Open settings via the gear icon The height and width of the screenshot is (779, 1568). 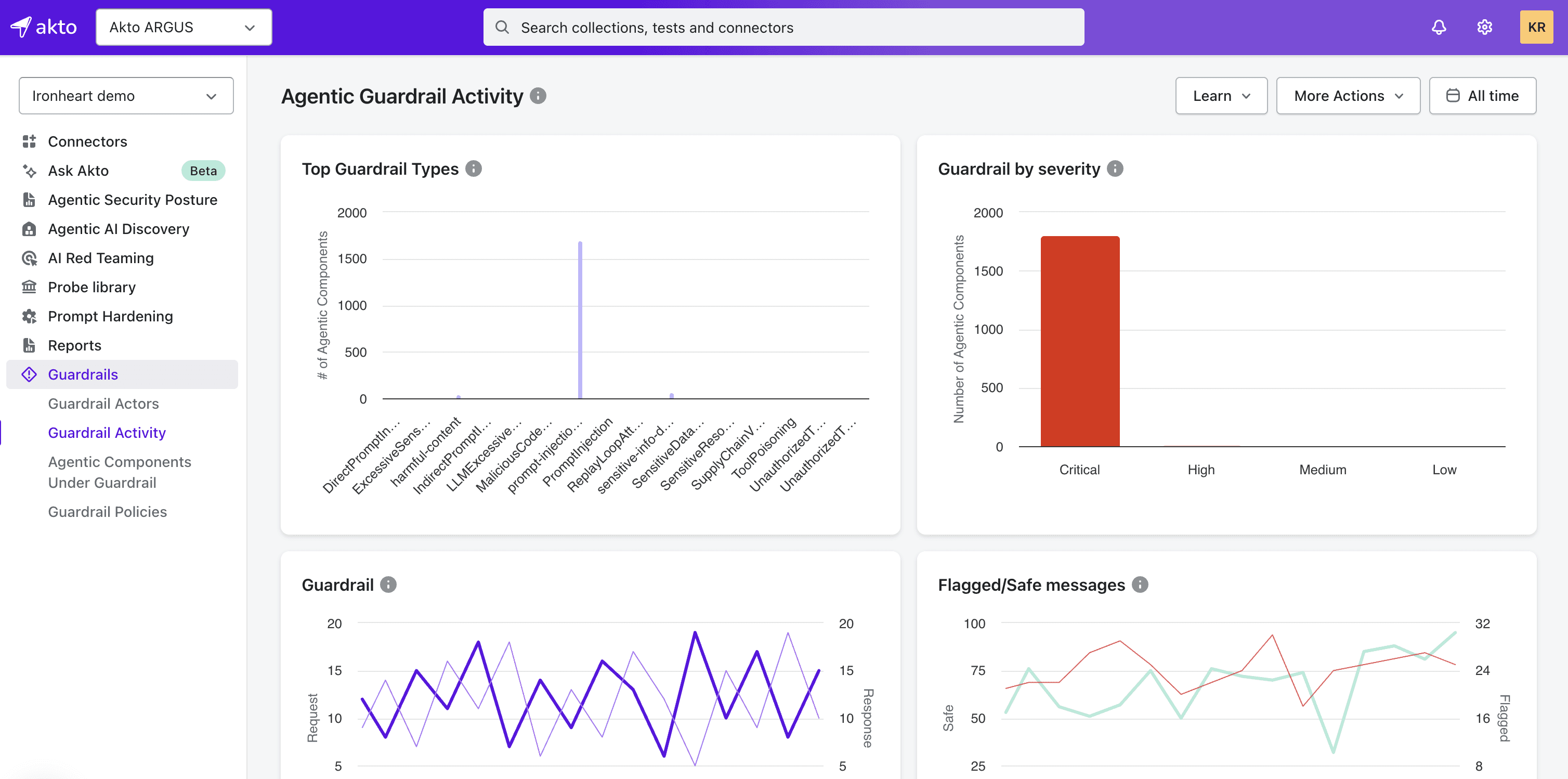(1484, 28)
